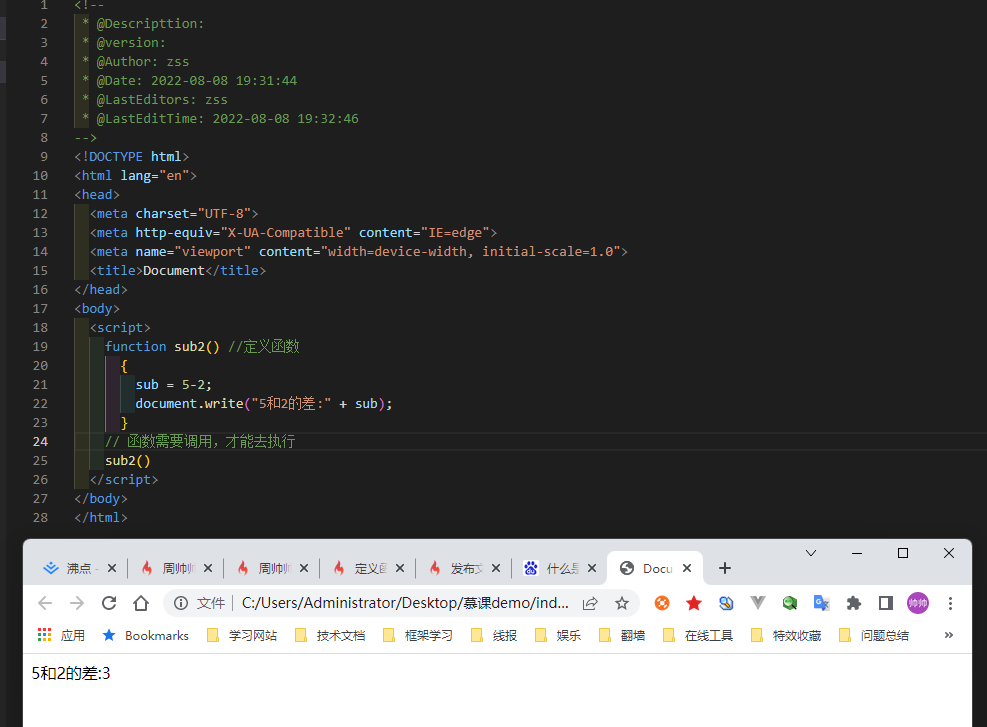Click meta charset UTF-8 line

pyautogui.click(x=174, y=214)
